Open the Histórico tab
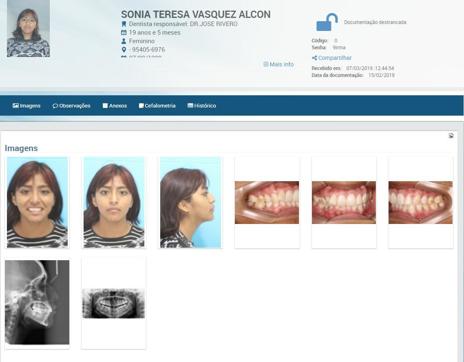Viewport: 464px width, 362px height. pos(202,106)
